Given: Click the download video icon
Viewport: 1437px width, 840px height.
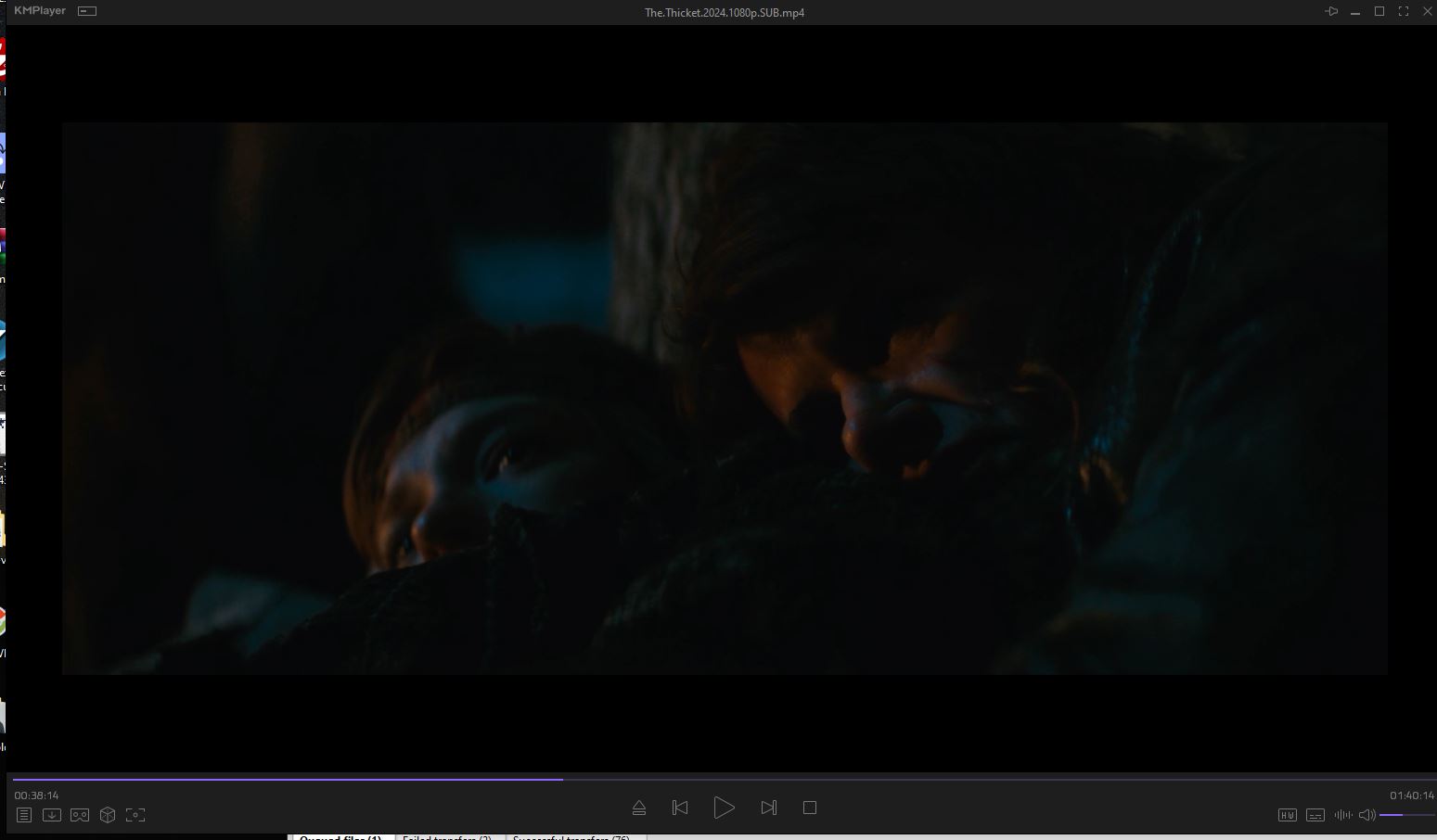Looking at the screenshot, I should [52, 815].
